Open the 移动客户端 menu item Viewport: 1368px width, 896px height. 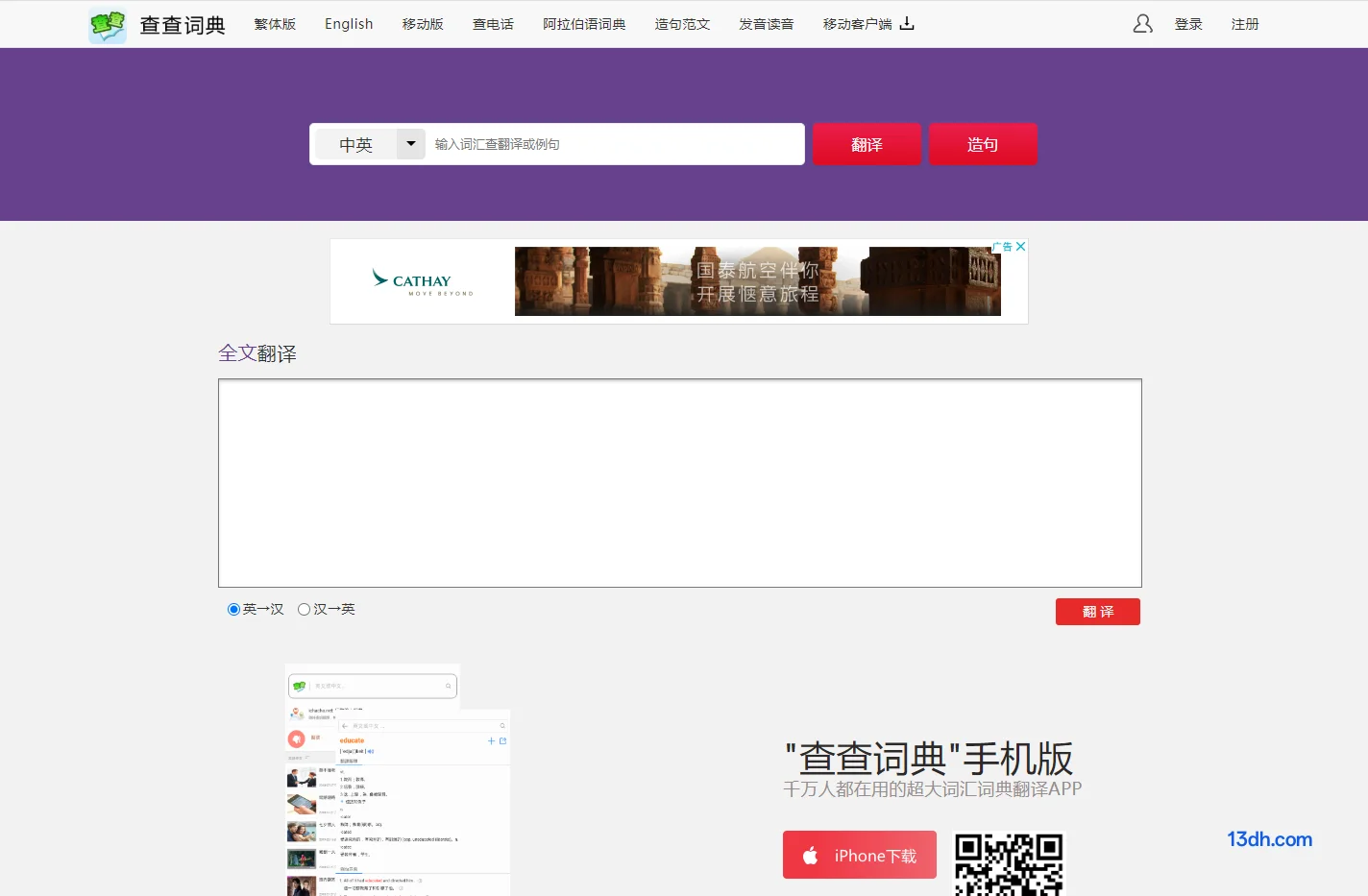(x=857, y=24)
